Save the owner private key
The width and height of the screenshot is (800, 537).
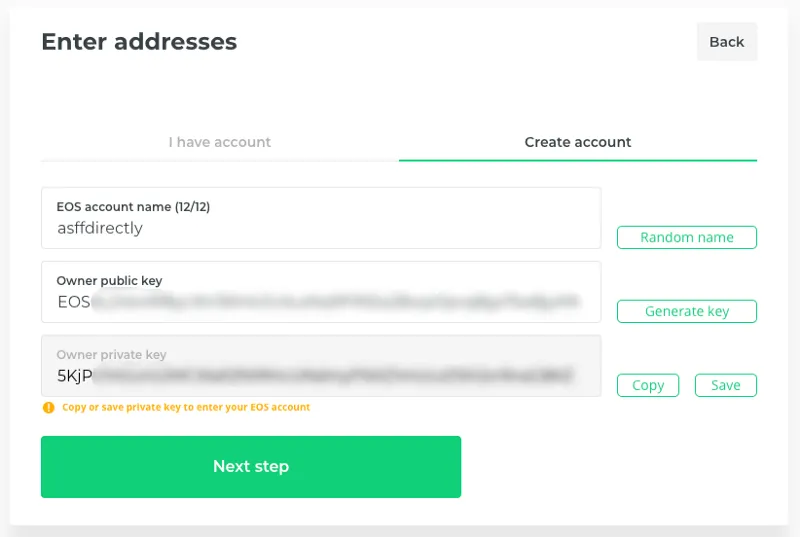tap(726, 386)
